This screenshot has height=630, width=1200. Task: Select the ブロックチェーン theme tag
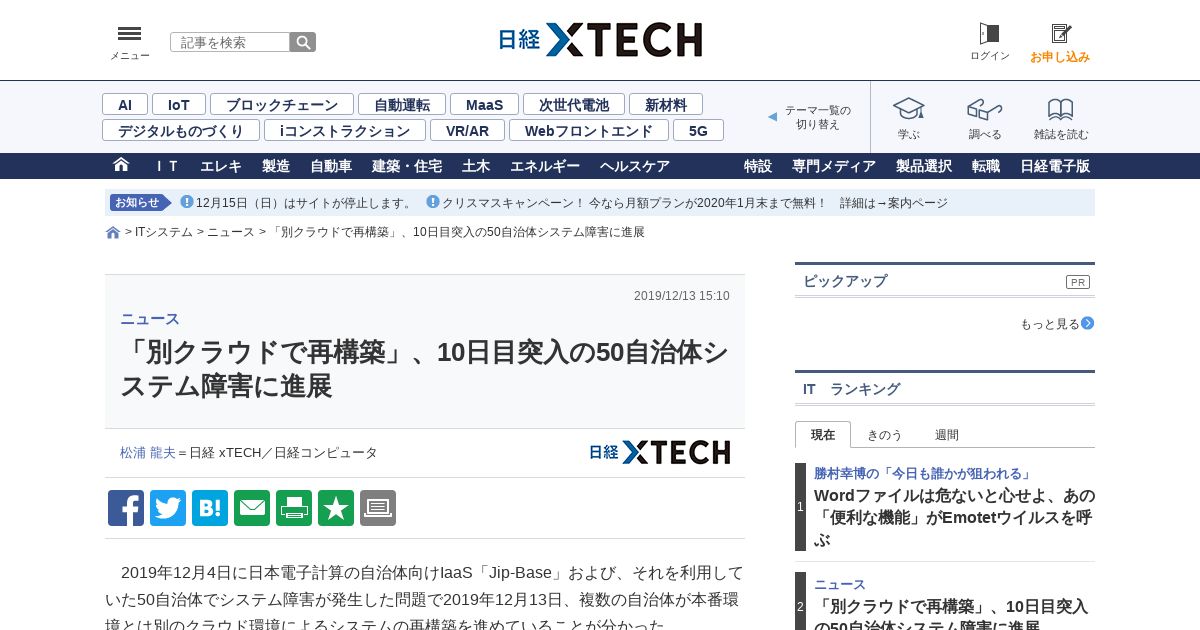pos(282,104)
